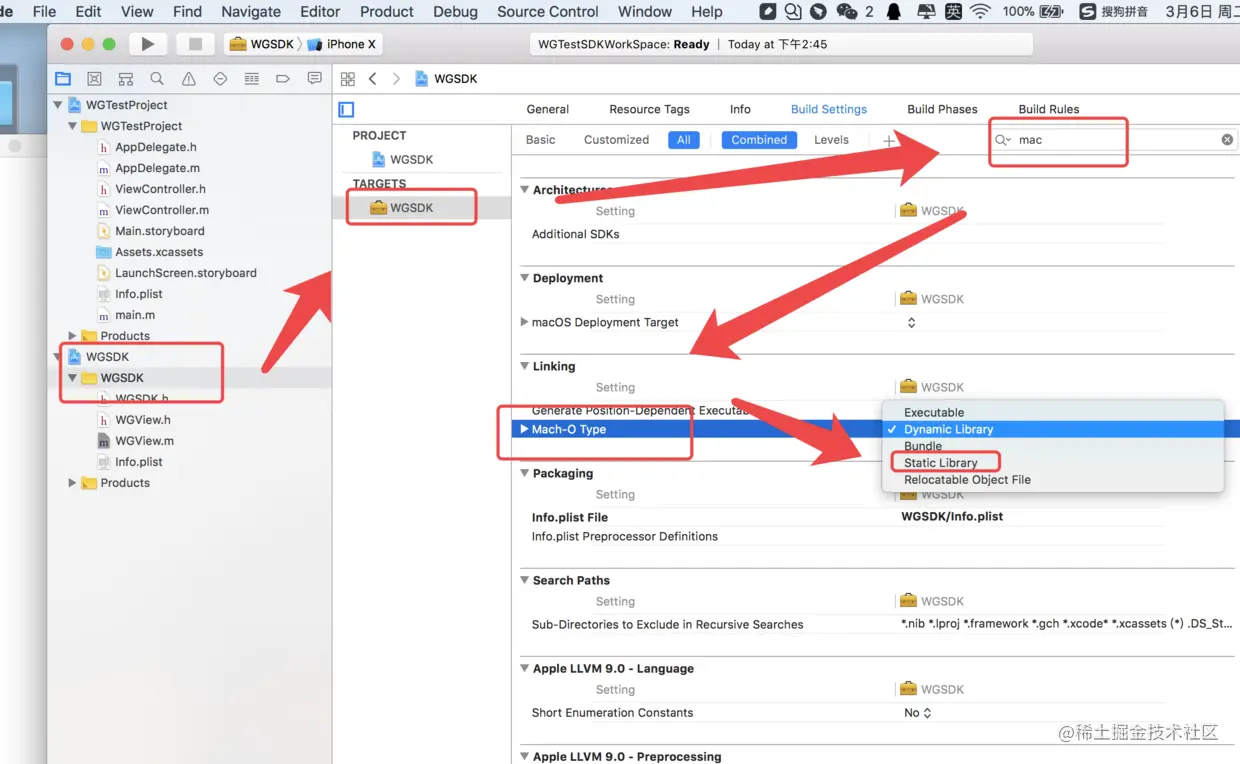This screenshot has width=1240, height=764.
Task: Open the Symbol navigator icon
Action: [x=126, y=79]
